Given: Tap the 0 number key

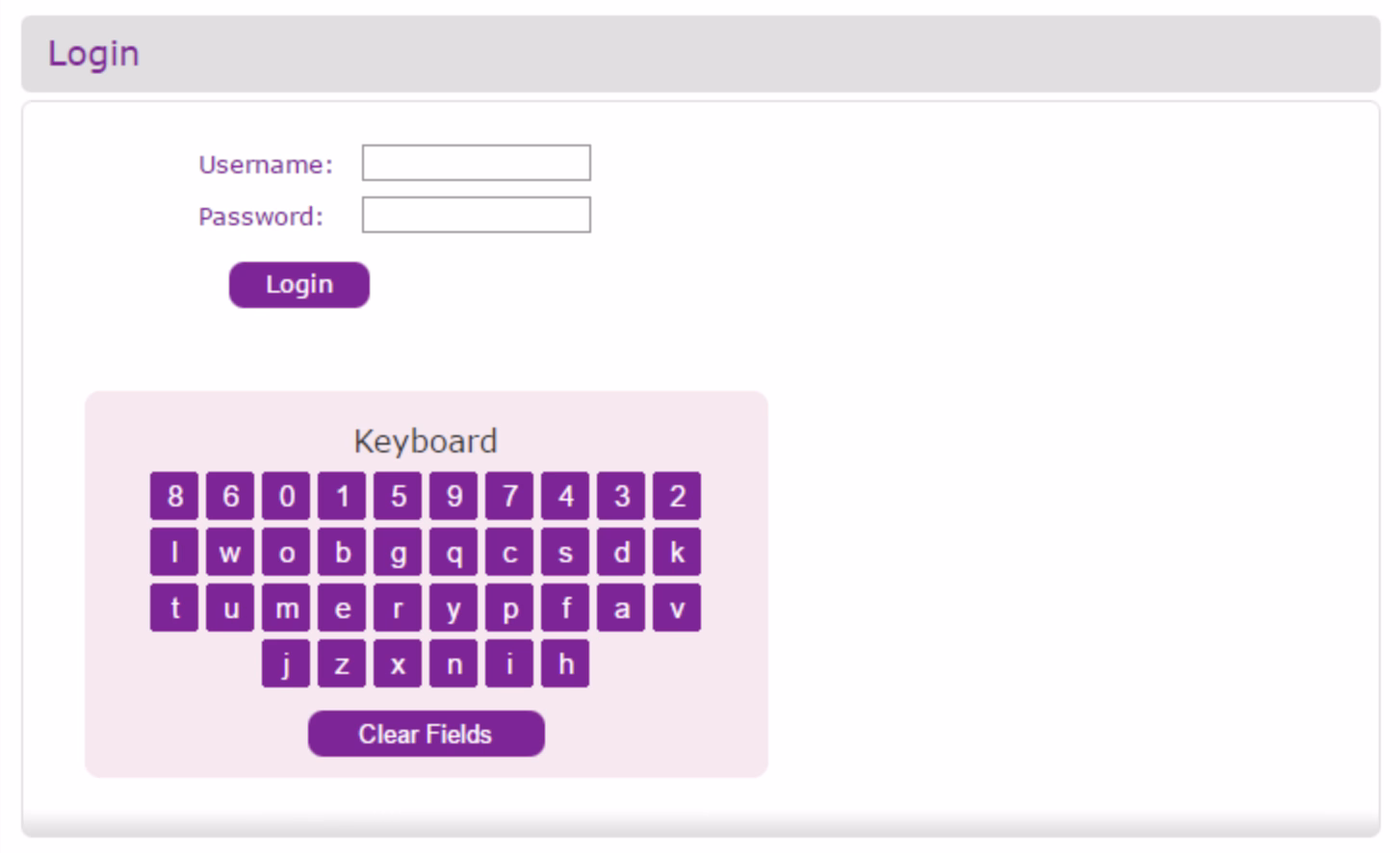Looking at the screenshot, I should [286, 496].
